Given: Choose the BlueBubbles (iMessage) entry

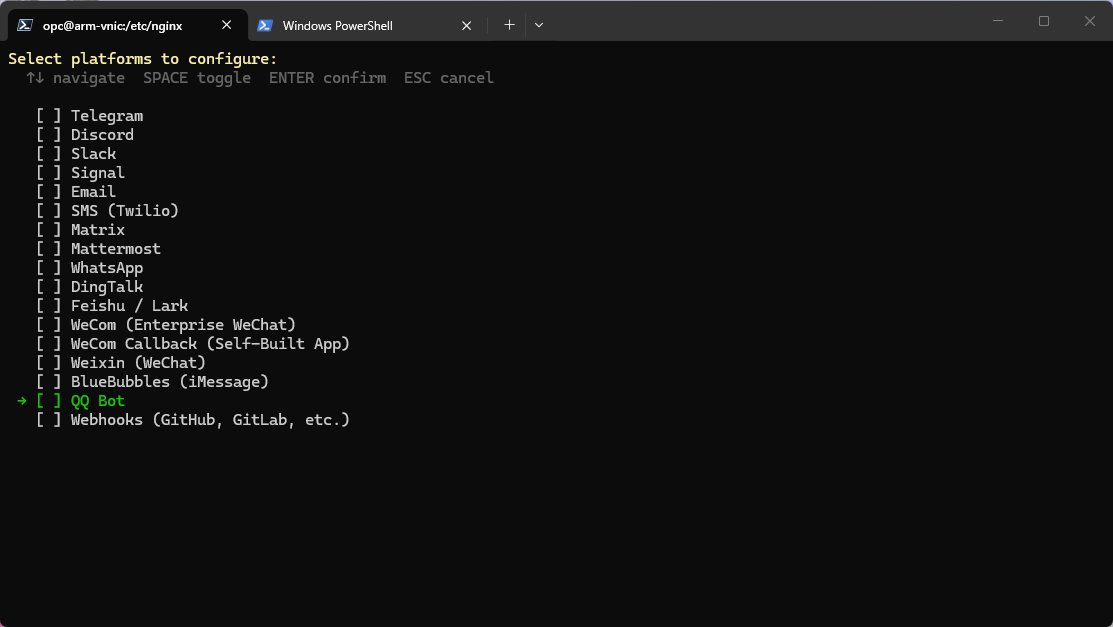Looking at the screenshot, I should [169, 382].
